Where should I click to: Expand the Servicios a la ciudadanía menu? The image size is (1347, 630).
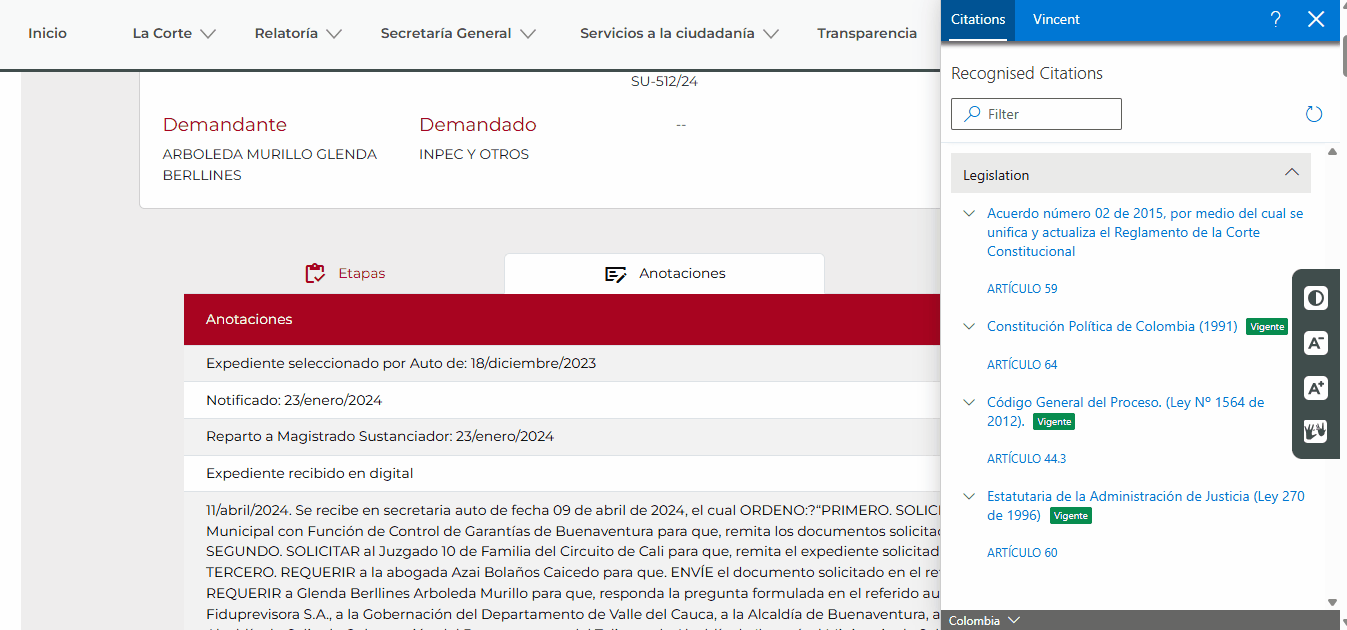click(x=679, y=33)
